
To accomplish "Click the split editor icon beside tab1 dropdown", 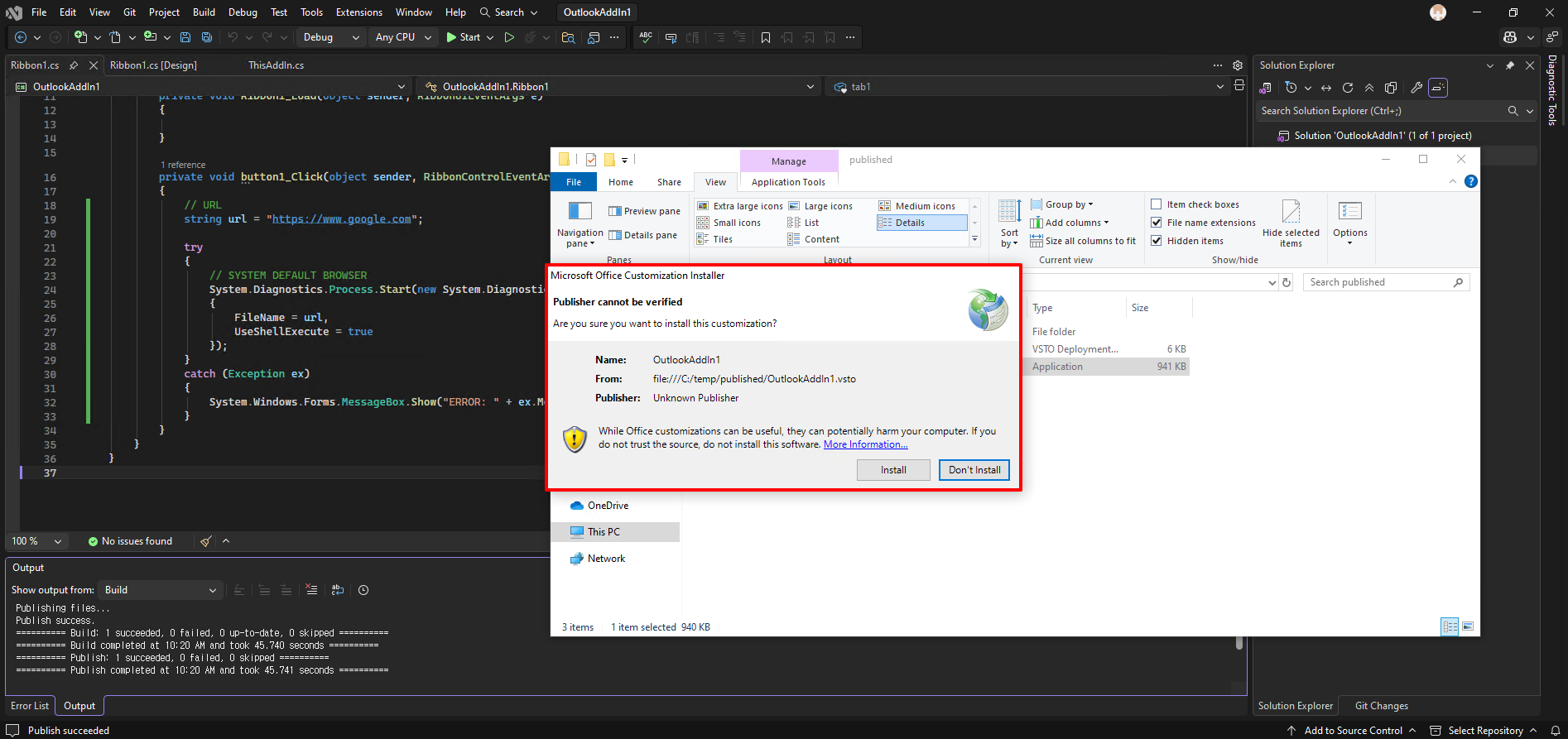I will pyautogui.click(x=1239, y=85).
